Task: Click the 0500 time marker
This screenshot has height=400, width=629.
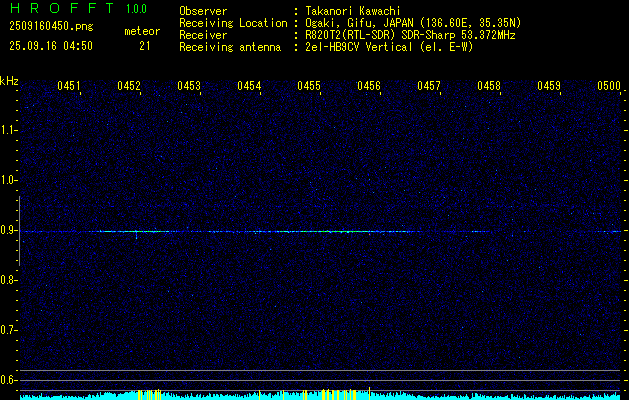Action: (x=609, y=87)
